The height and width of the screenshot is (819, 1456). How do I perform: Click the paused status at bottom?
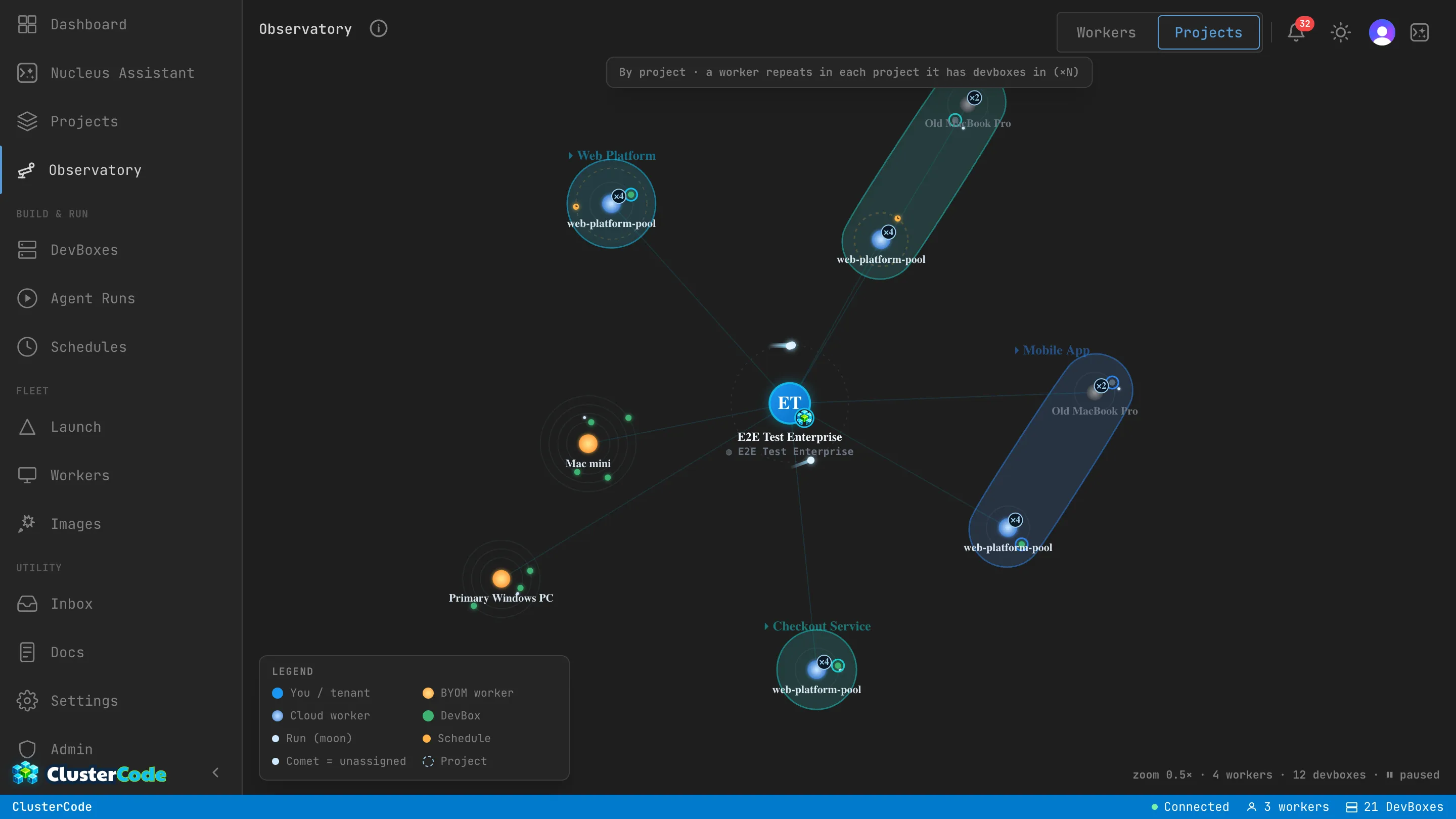pos(1413,775)
